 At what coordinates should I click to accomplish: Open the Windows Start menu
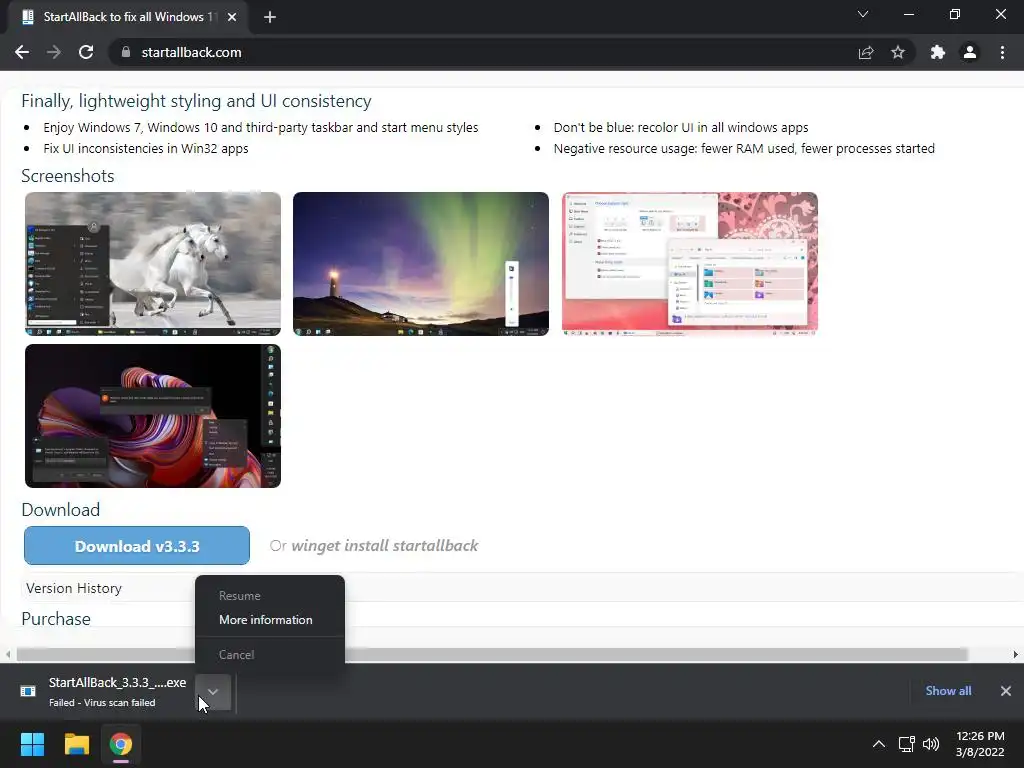click(x=32, y=744)
